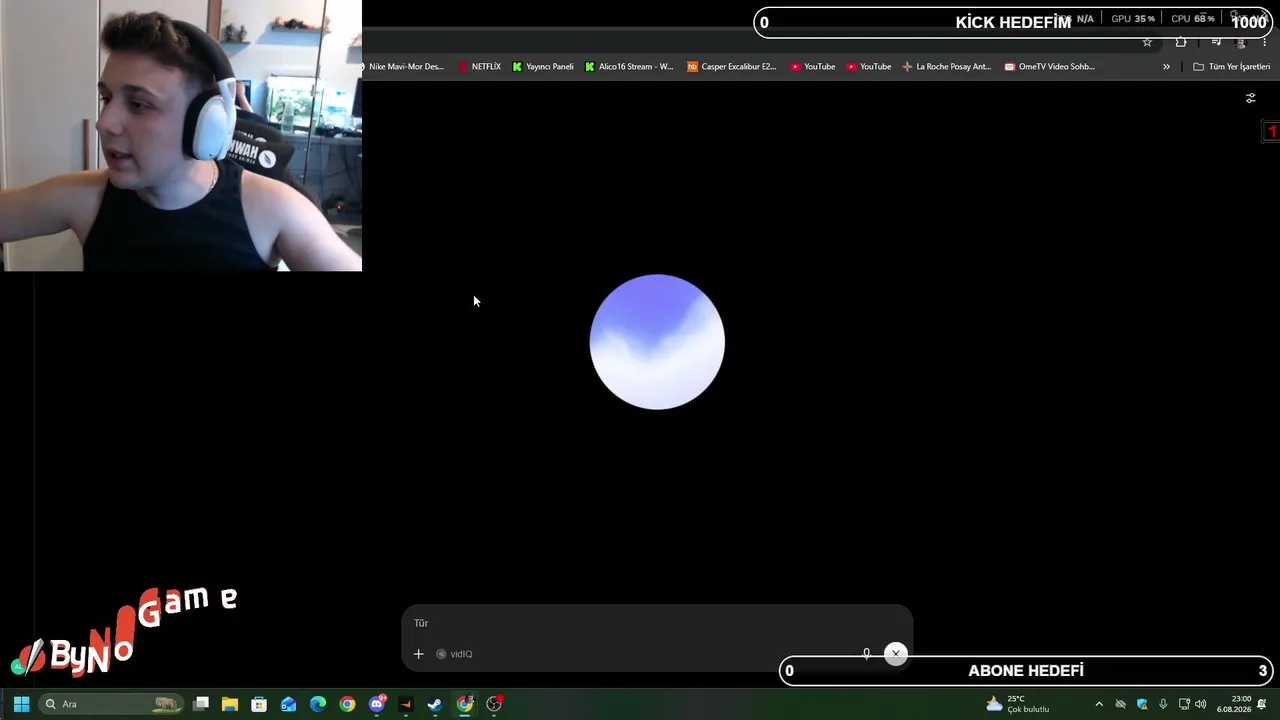Open the Windows Start menu
1280x720 pixels.
[x=21, y=704]
